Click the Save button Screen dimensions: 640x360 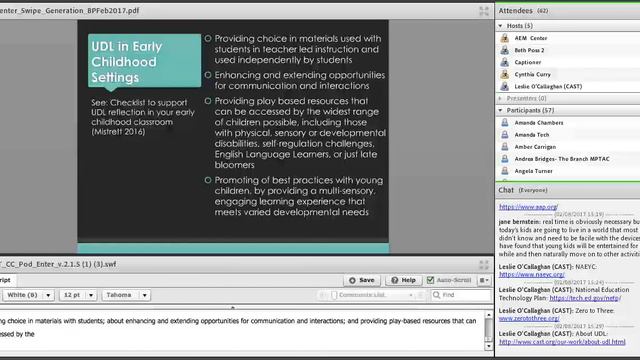click(x=362, y=280)
